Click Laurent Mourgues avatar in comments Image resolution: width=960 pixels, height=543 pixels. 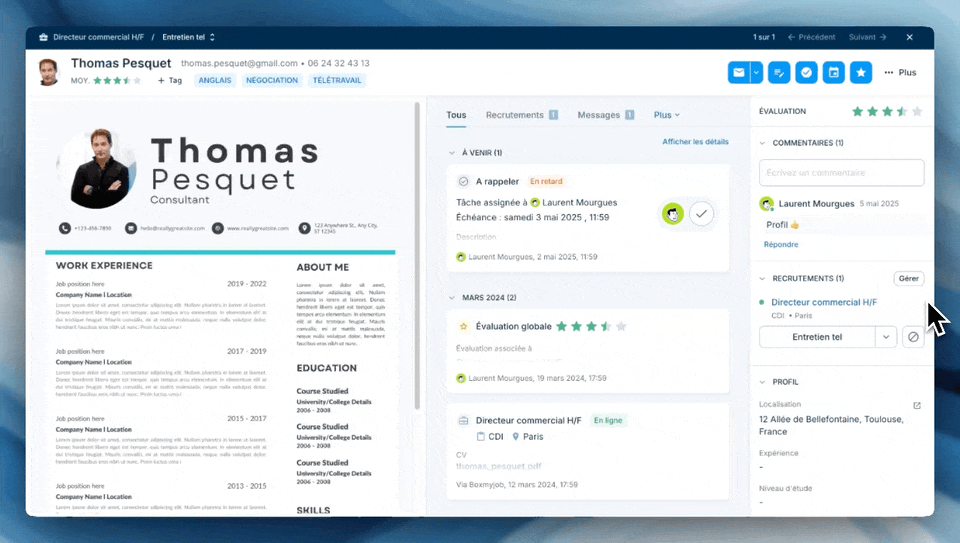coord(766,204)
